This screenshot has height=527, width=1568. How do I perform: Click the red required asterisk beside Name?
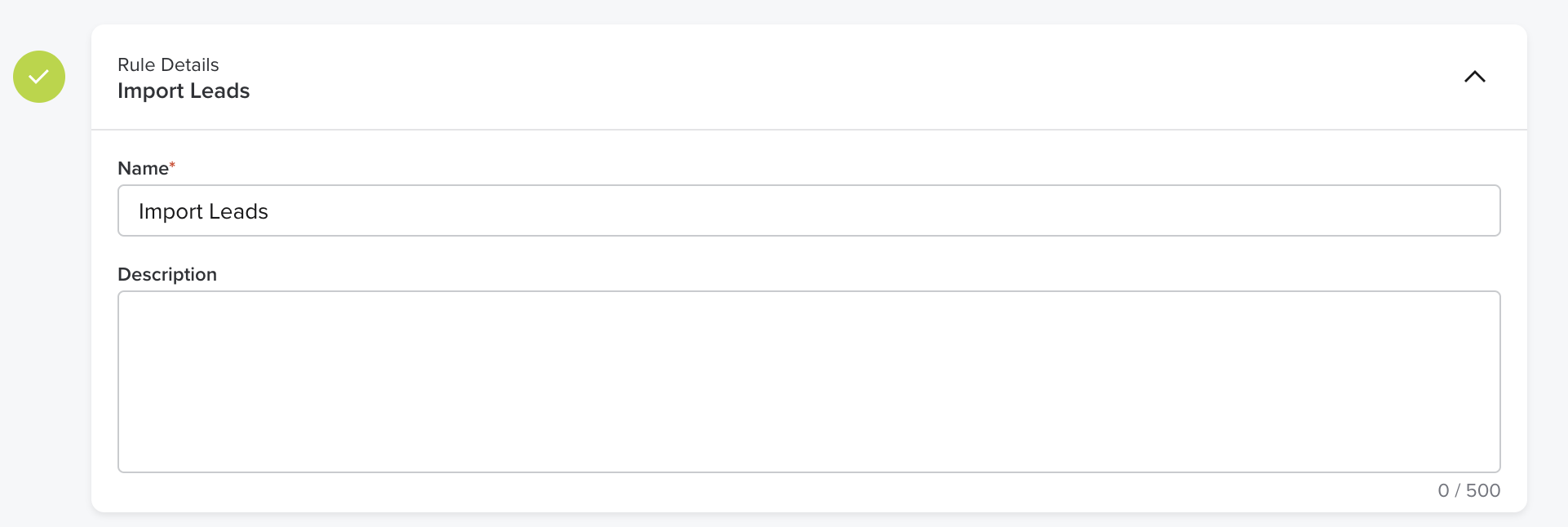[172, 166]
